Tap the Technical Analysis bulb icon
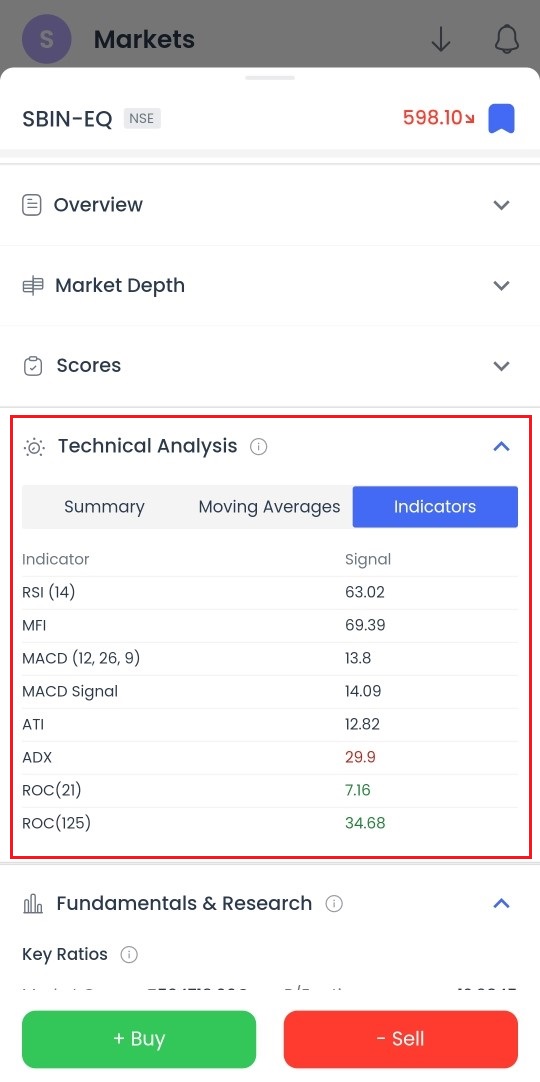Viewport: 540px width, 1082px height. [x=34, y=447]
